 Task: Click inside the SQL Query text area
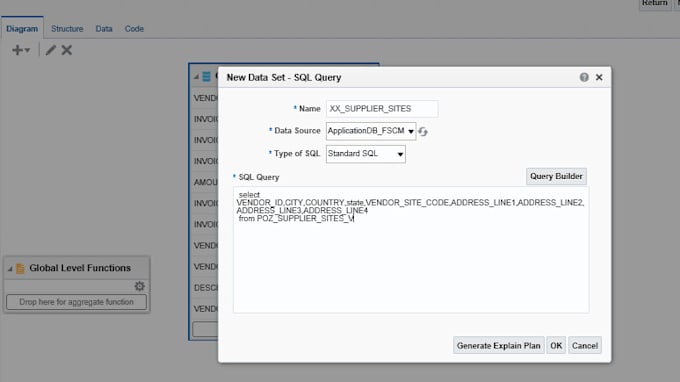[411, 250]
